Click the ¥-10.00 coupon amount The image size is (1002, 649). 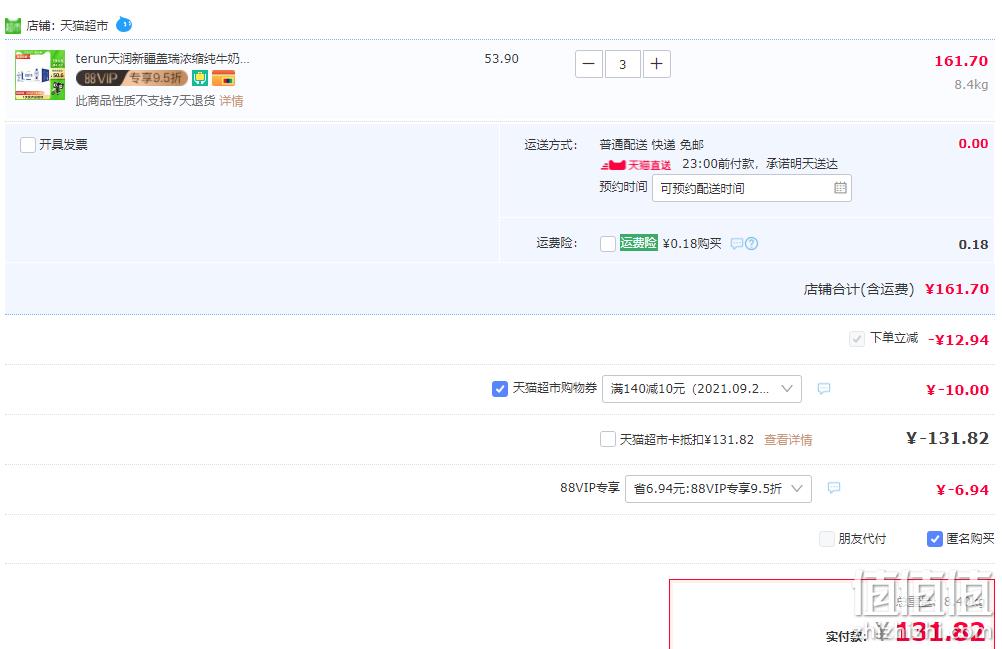pos(957,390)
